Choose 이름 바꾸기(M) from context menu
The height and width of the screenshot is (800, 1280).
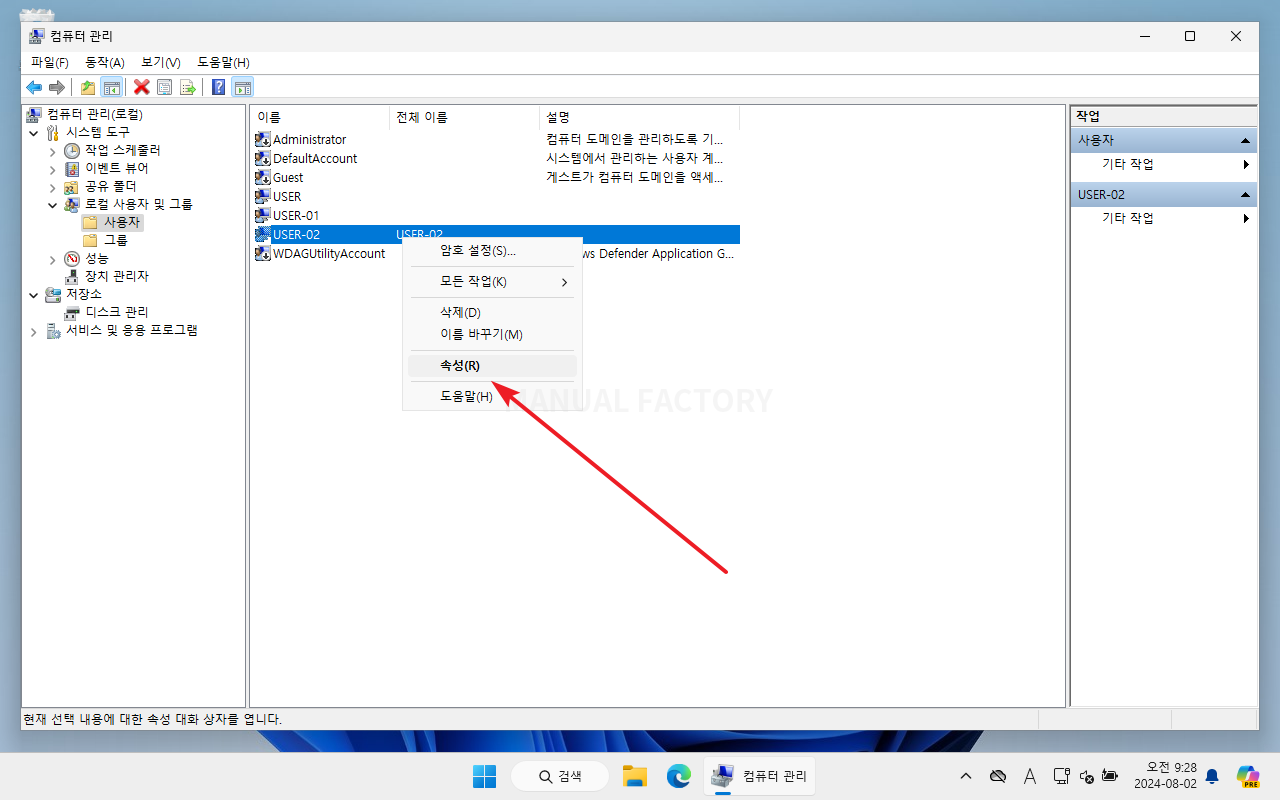tap(492, 334)
